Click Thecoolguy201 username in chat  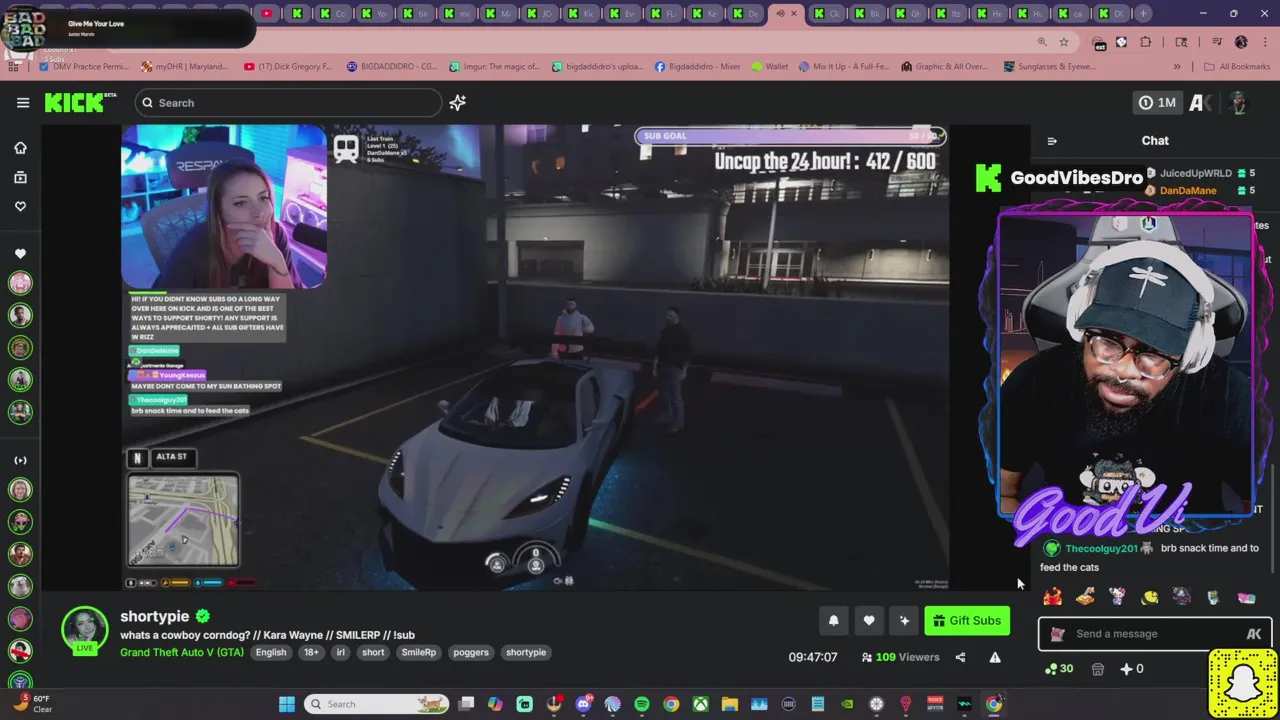(x=1101, y=548)
